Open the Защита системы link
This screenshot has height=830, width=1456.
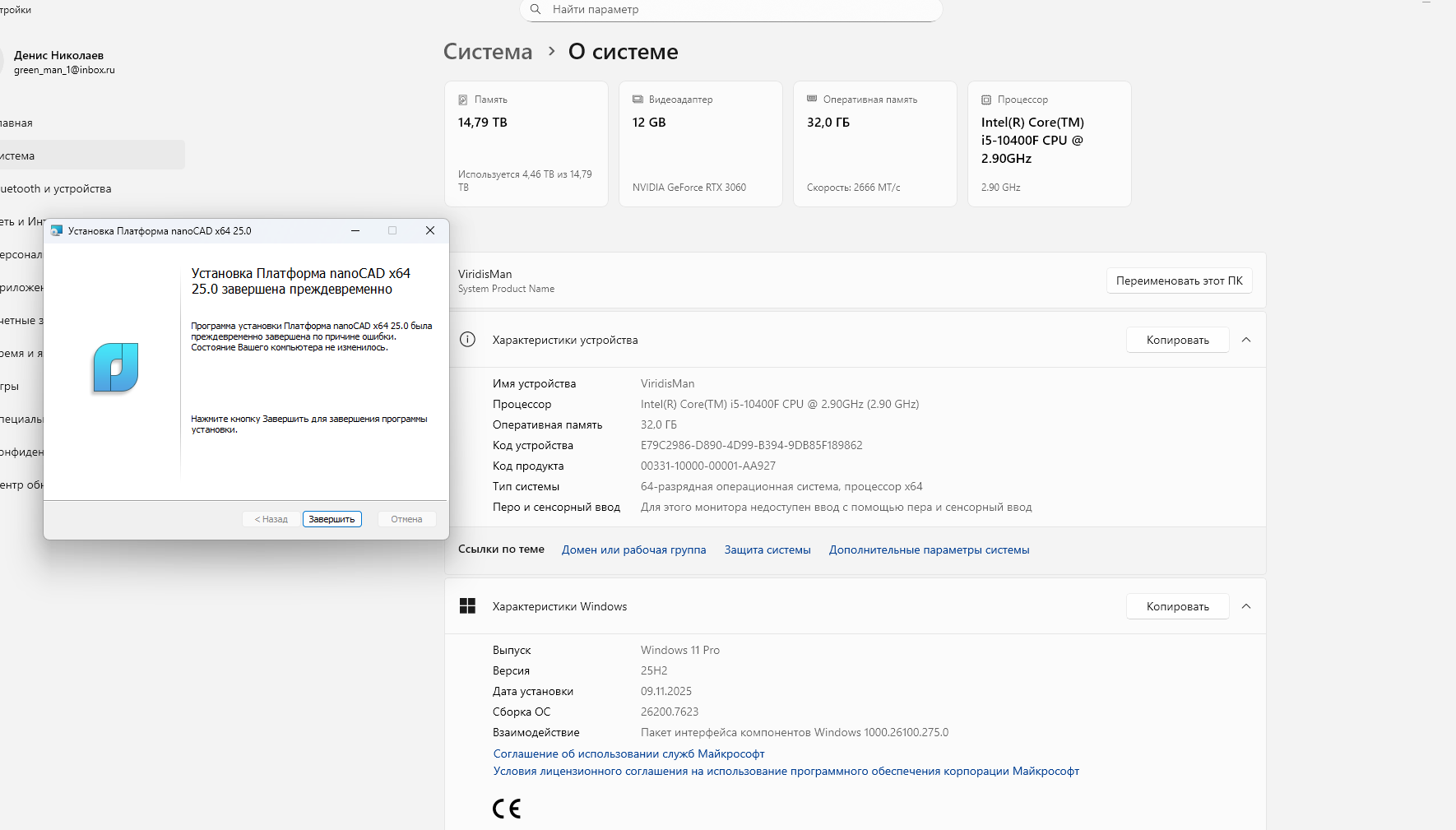[767, 549]
